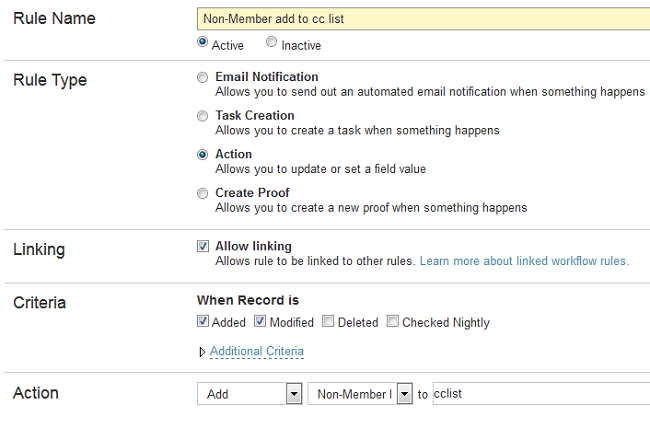Toggle the Modified record checkbox
Viewport: 650px width, 428px height.
[260, 322]
